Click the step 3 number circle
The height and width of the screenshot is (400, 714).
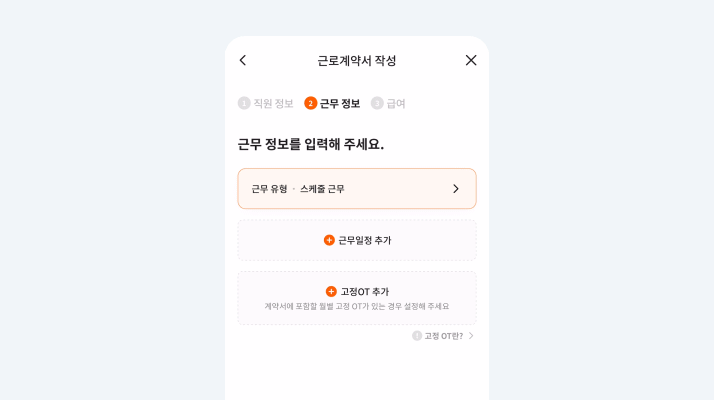click(x=377, y=103)
